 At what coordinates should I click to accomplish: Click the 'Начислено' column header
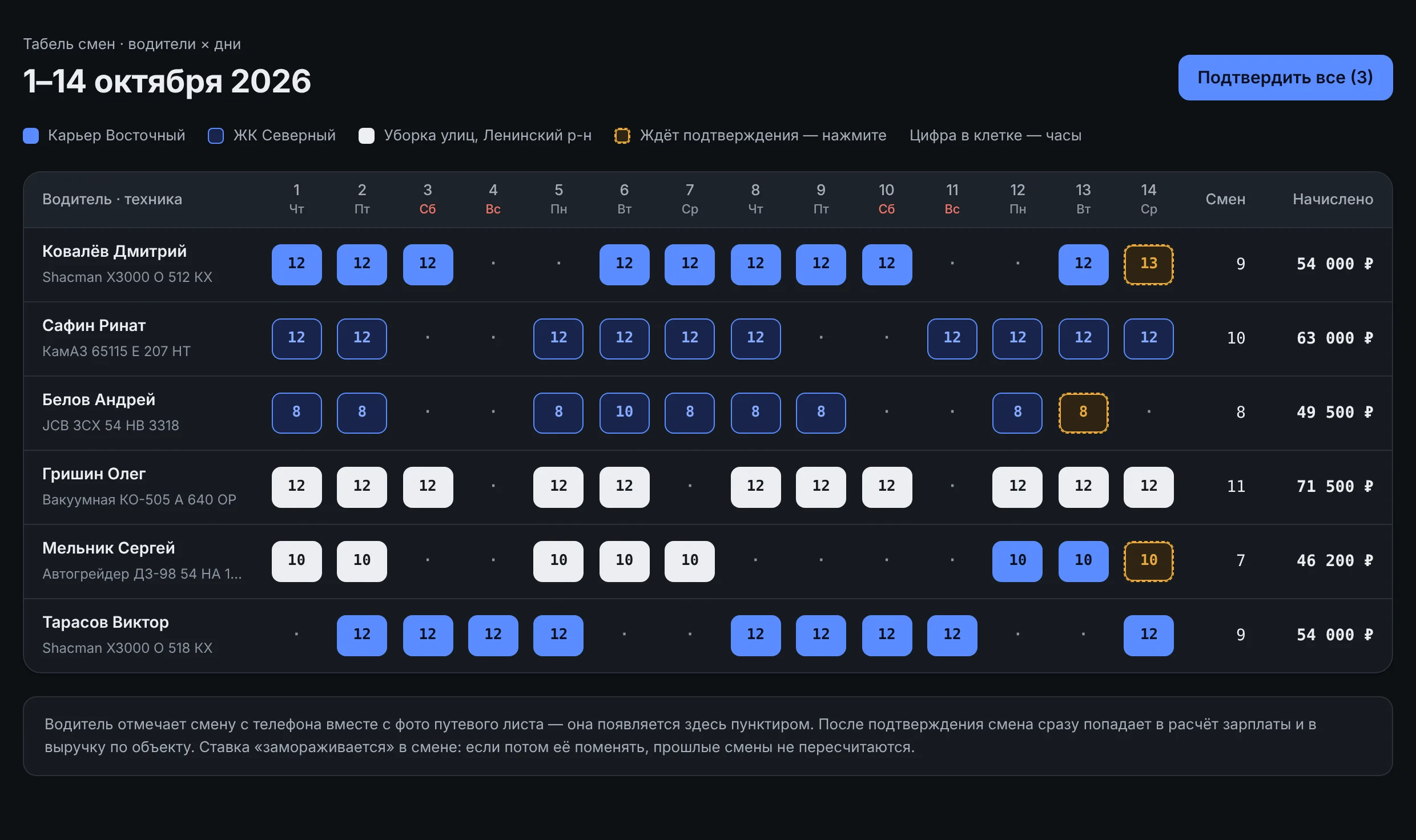tap(1333, 199)
